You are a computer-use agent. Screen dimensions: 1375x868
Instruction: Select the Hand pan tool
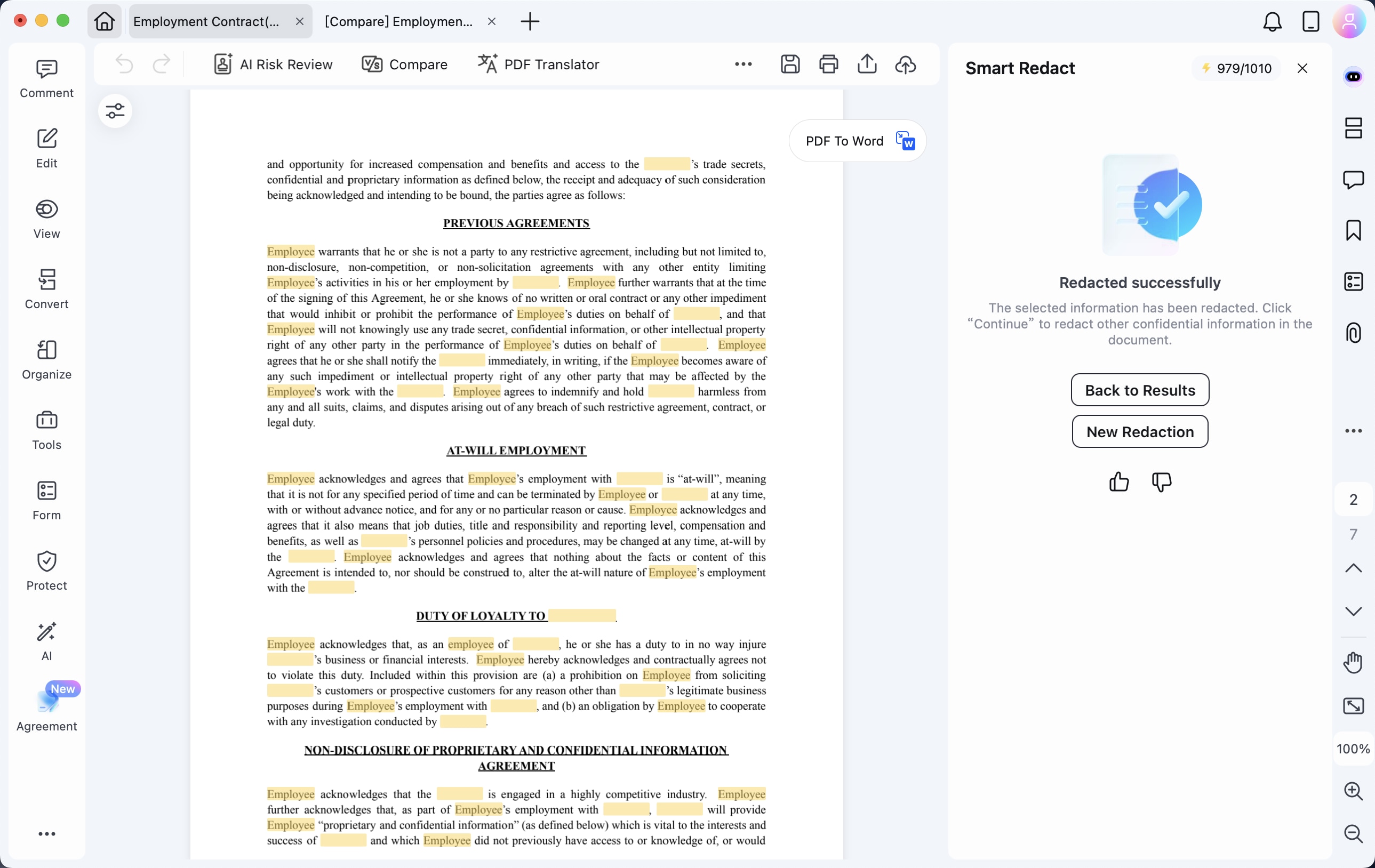pos(1353,663)
